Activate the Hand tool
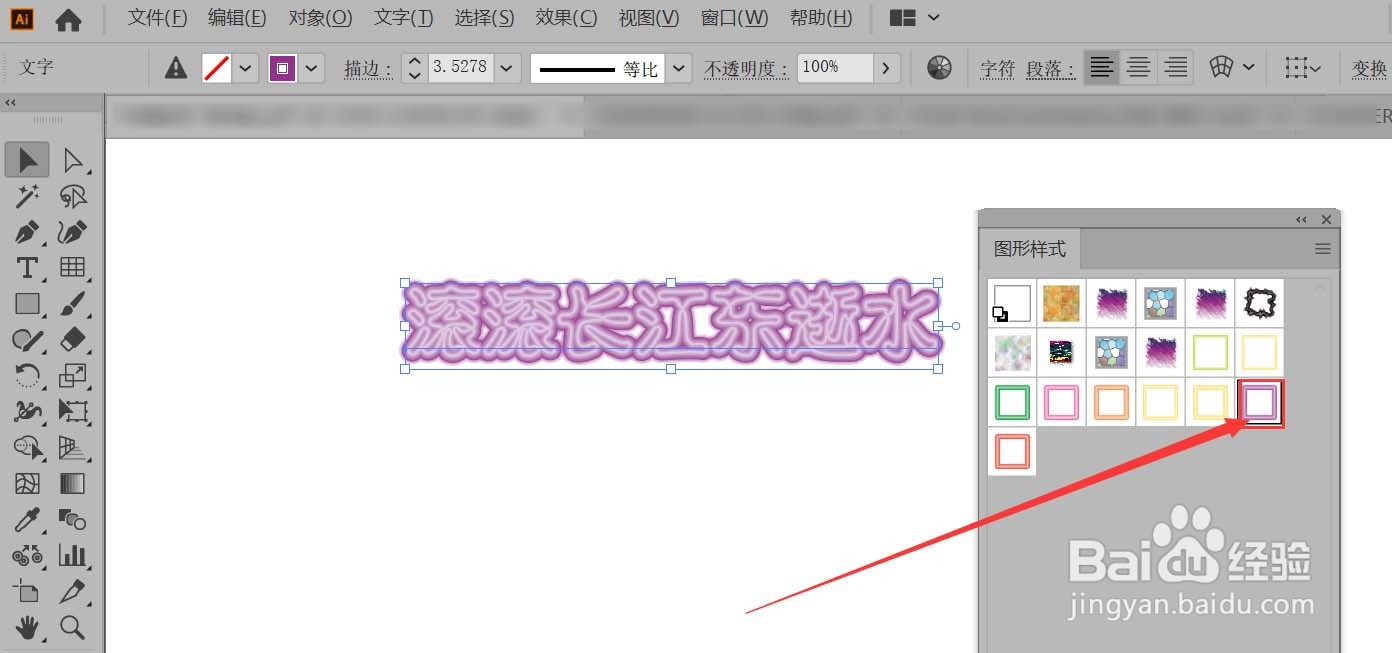Image resolution: width=1392 pixels, height=653 pixels. pos(27,628)
